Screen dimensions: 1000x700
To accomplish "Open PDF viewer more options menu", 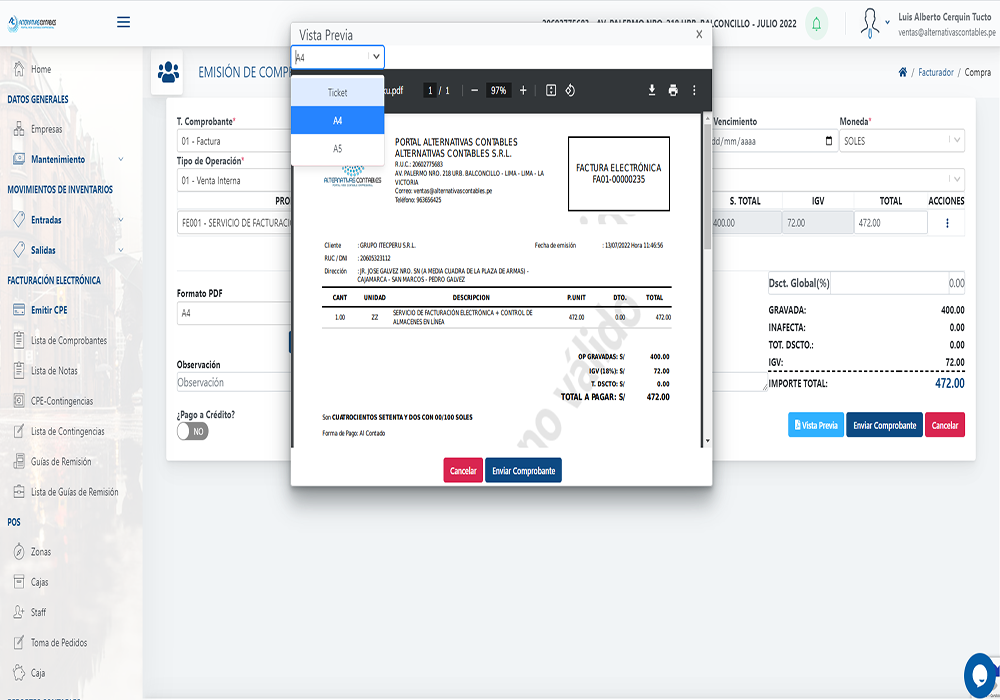I will (x=694, y=90).
